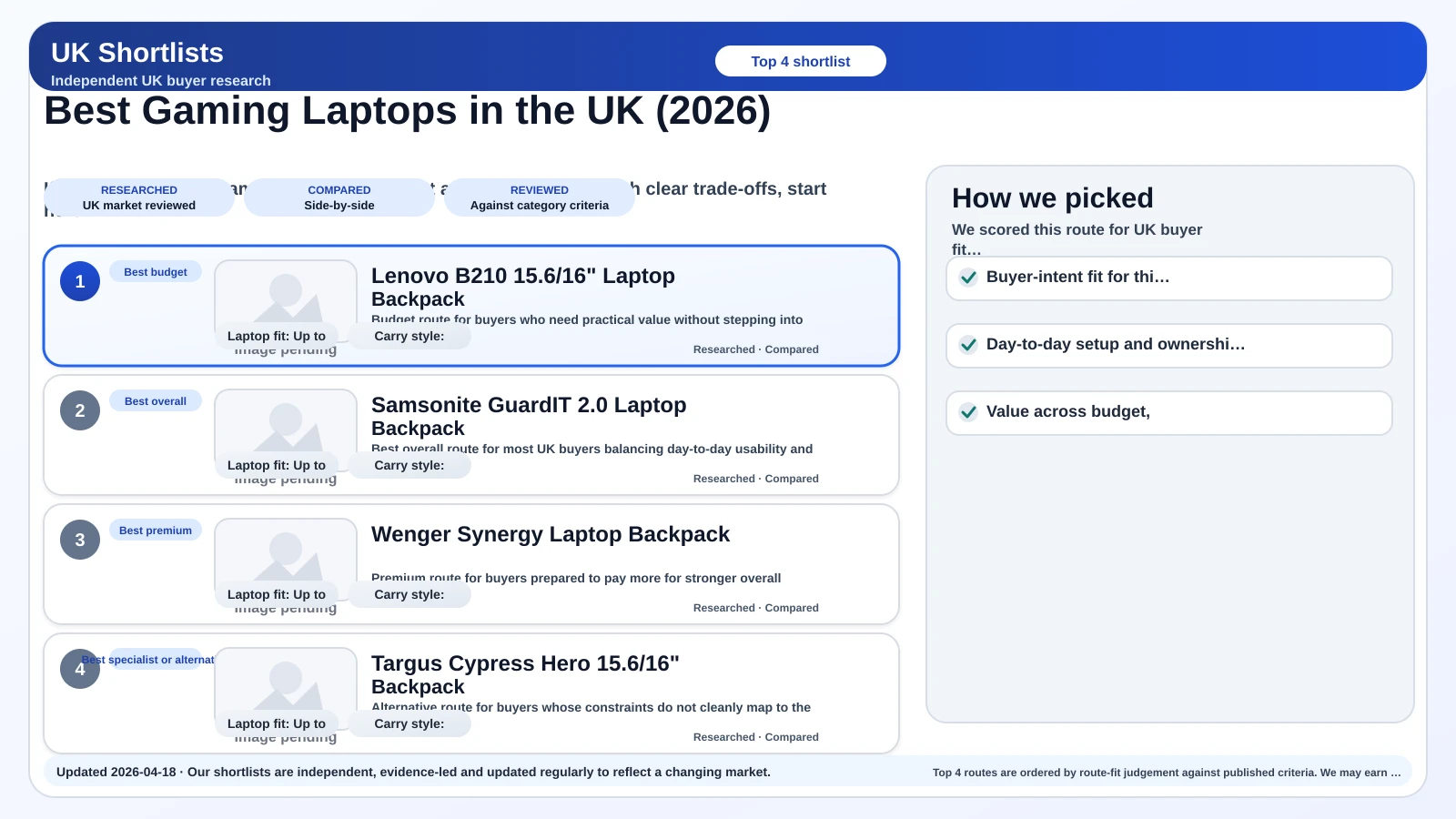Click Researched · Compared in Targus card
The image size is (1456, 819).
pos(756,737)
